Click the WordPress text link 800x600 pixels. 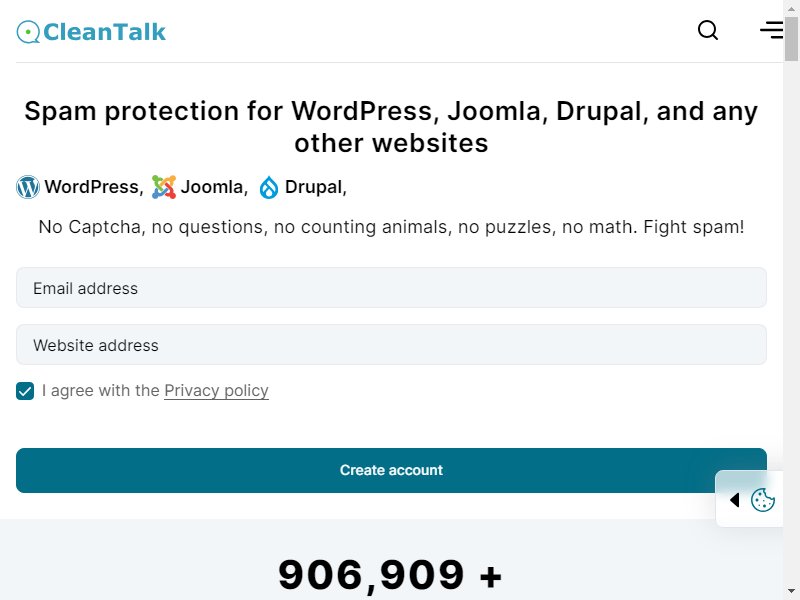click(x=94, y=187)
